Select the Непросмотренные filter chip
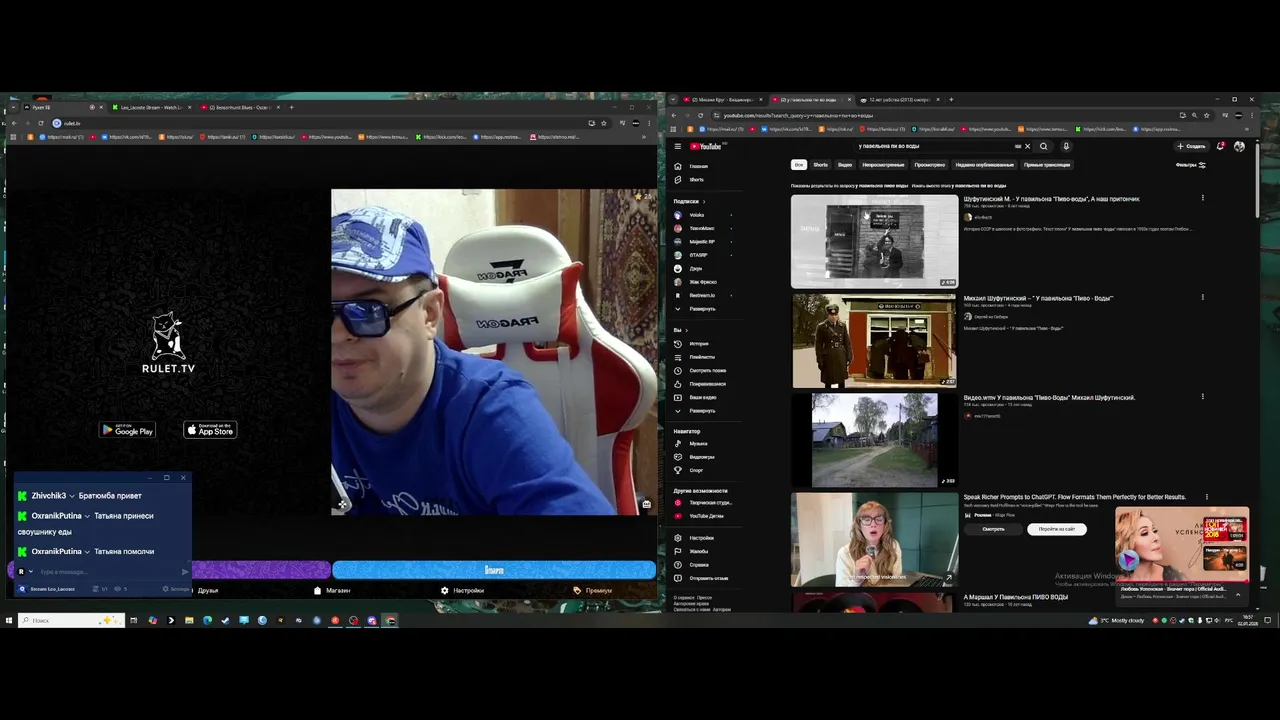Viewport: 1280px width, 720px height. pos(883,165)
